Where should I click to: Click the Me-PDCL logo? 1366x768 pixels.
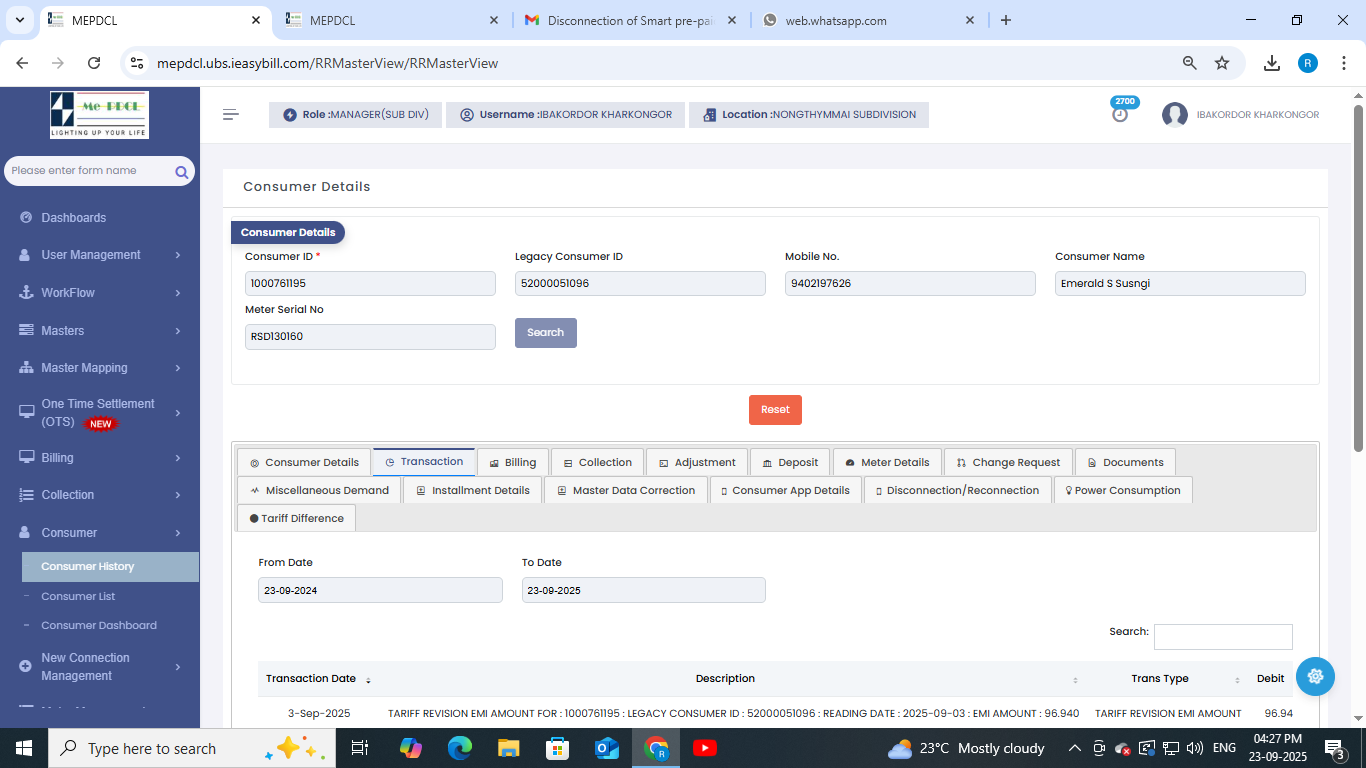99,115
